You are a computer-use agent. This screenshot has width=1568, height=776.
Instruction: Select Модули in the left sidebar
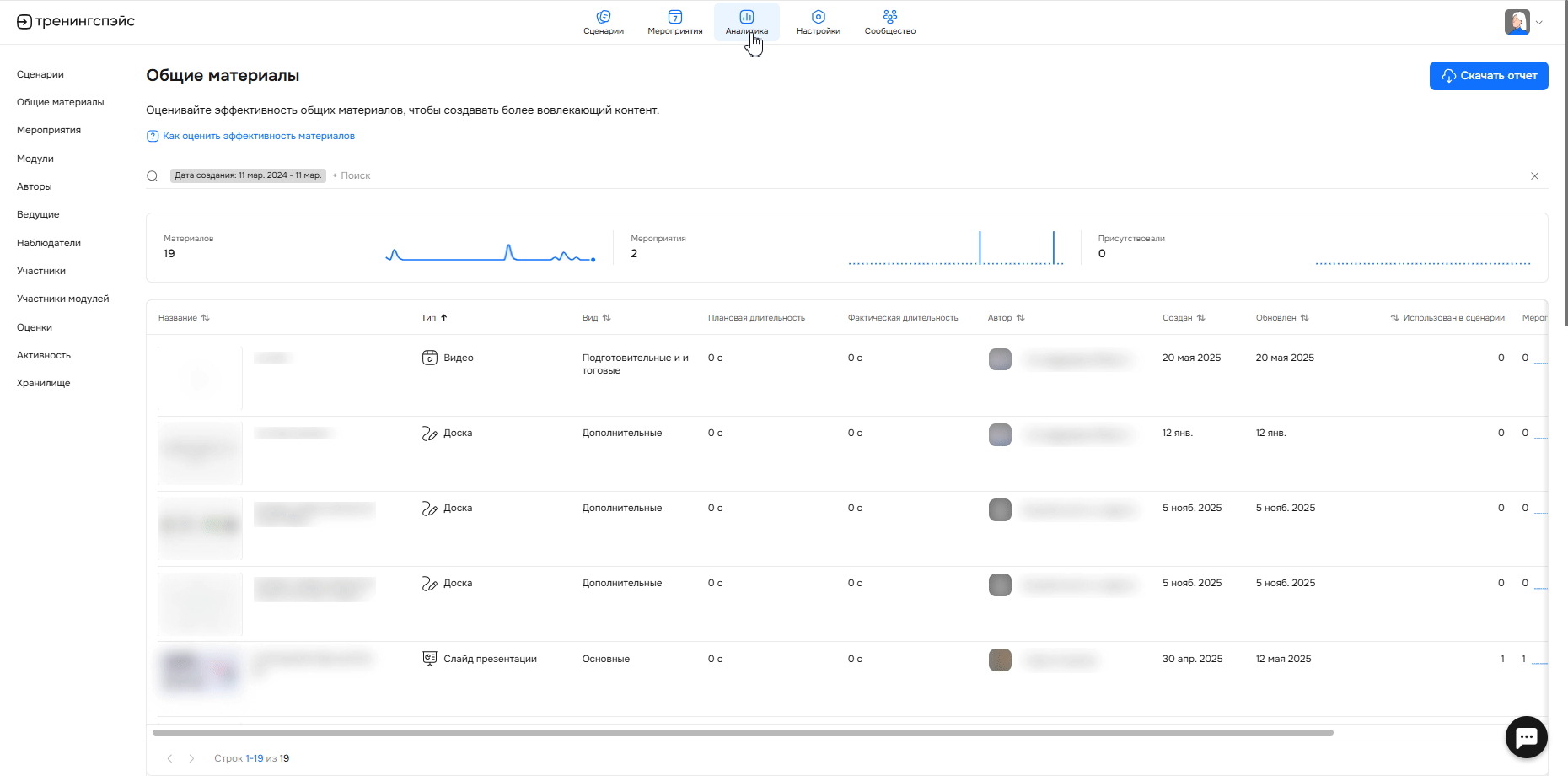click(35, 159)
